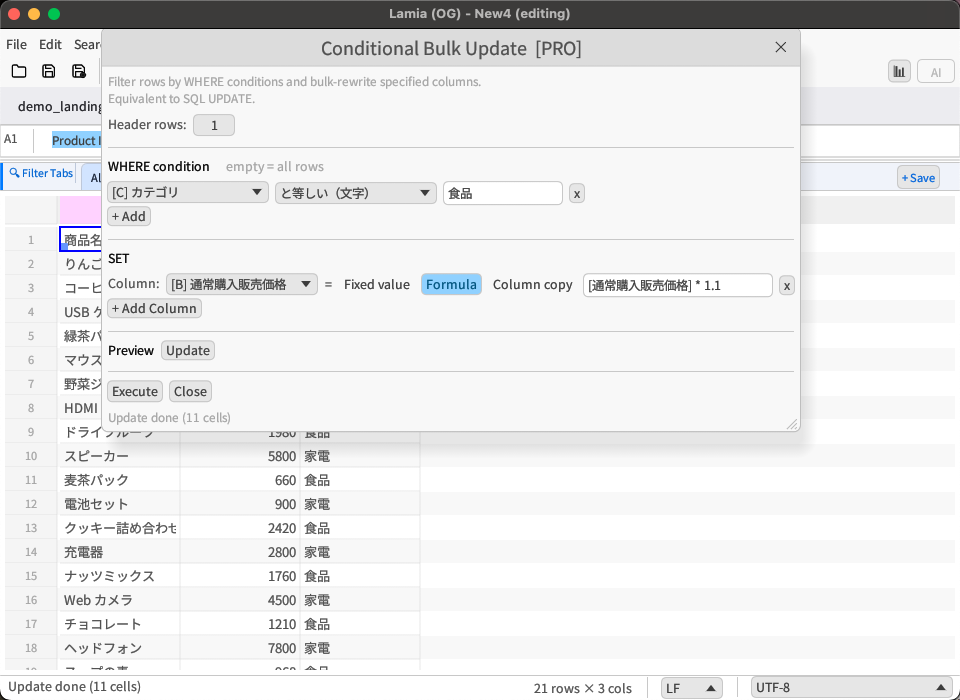Click the Save disk icon in toolbar

pyautogui.click(x=48, y=71)
